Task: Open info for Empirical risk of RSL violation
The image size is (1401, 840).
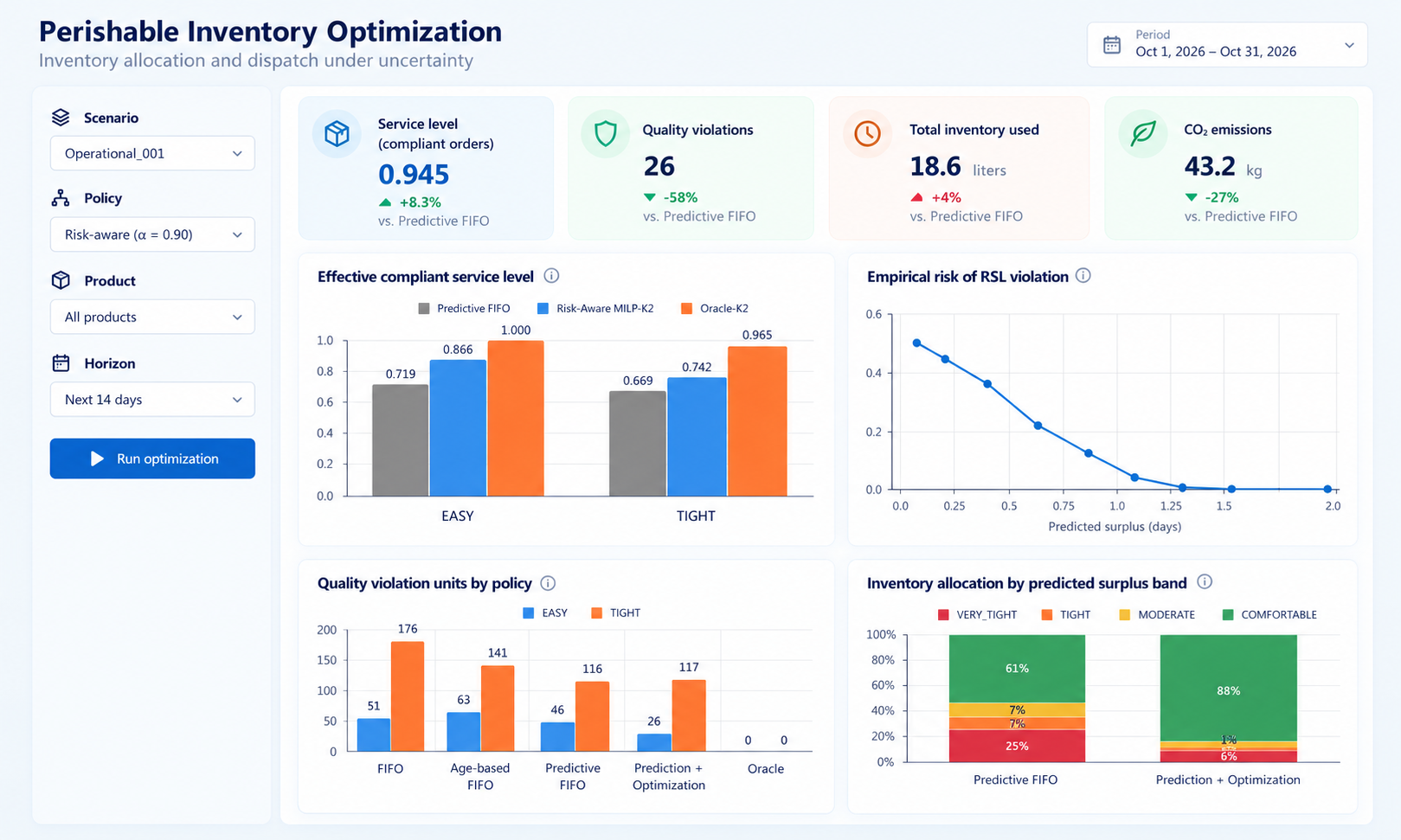Action: (1083, 276)
